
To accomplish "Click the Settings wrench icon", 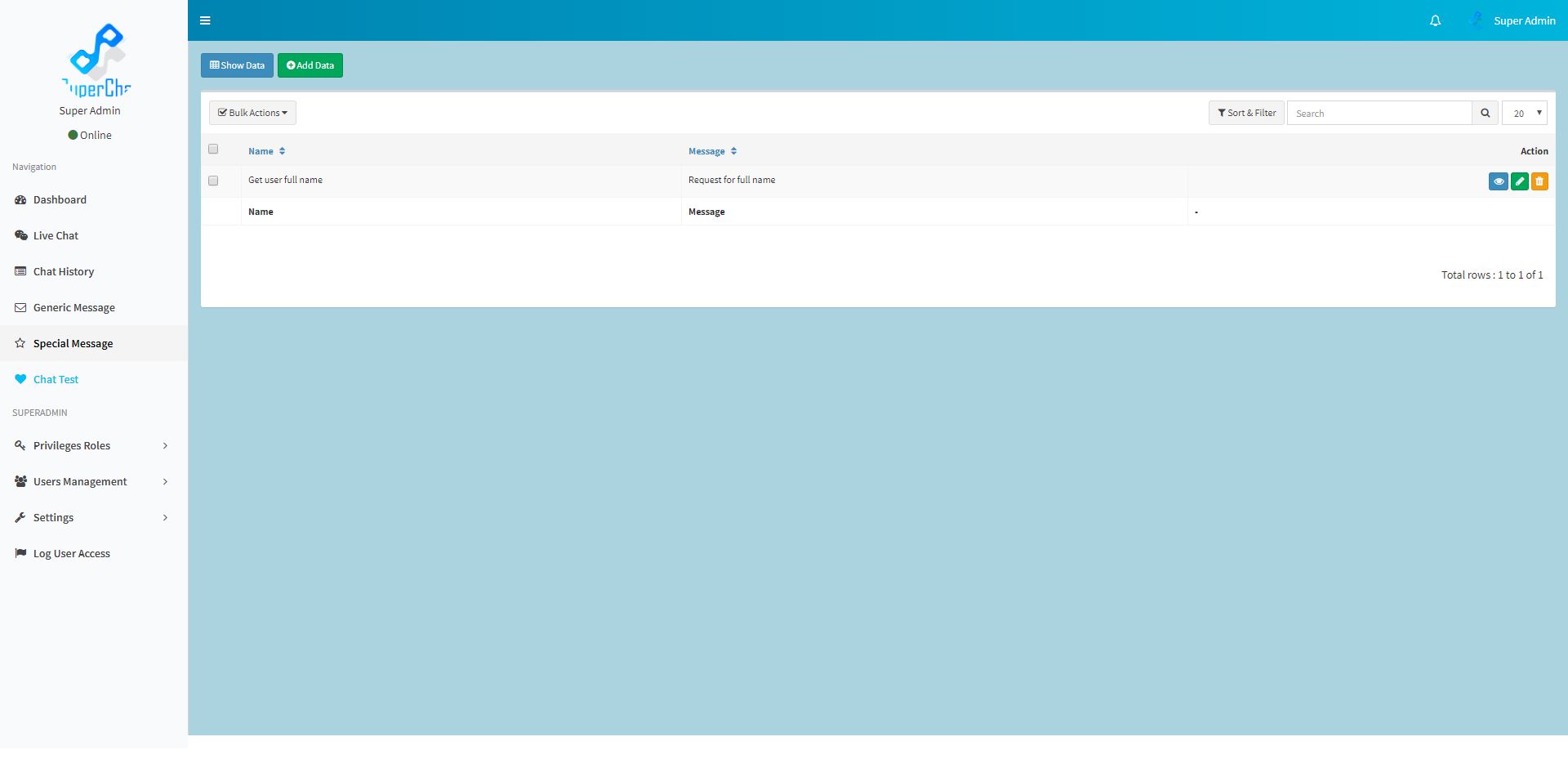I will pos(20,517).
